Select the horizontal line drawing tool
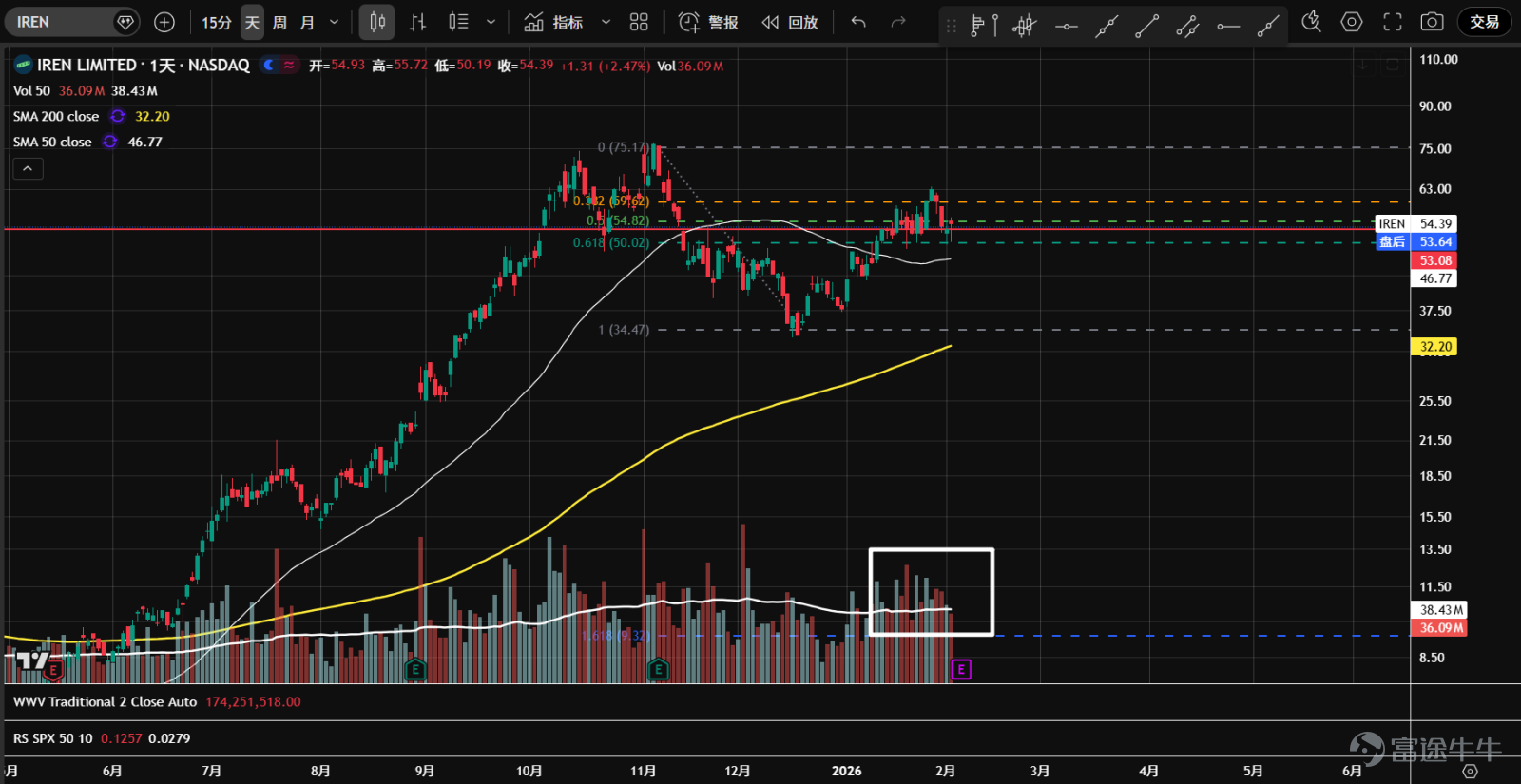1521x784 pixels. coord(1067,27)
